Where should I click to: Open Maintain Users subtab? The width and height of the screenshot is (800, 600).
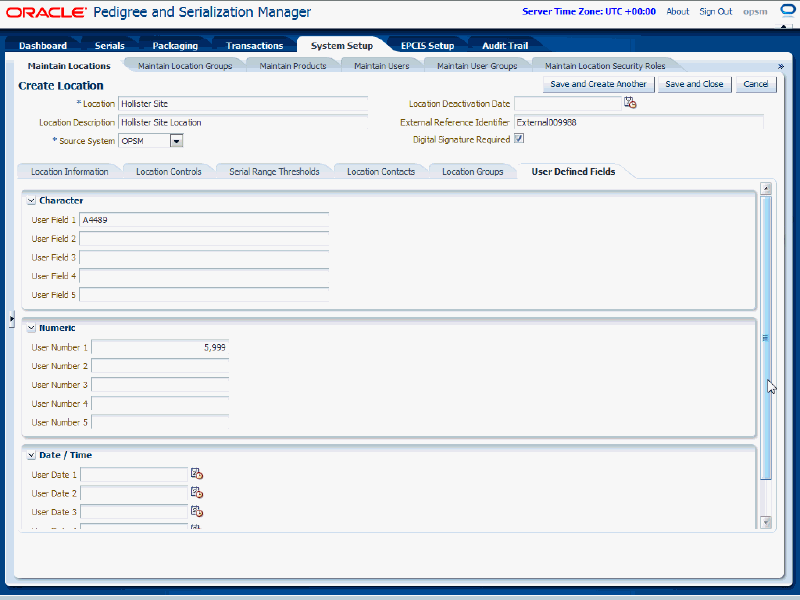point(382,66)
